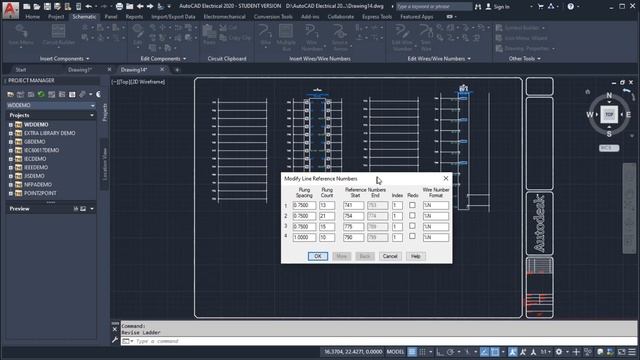Click the Wire Numbers ribbon button
This screenshot has width=640, height=360.
[312, 37]
